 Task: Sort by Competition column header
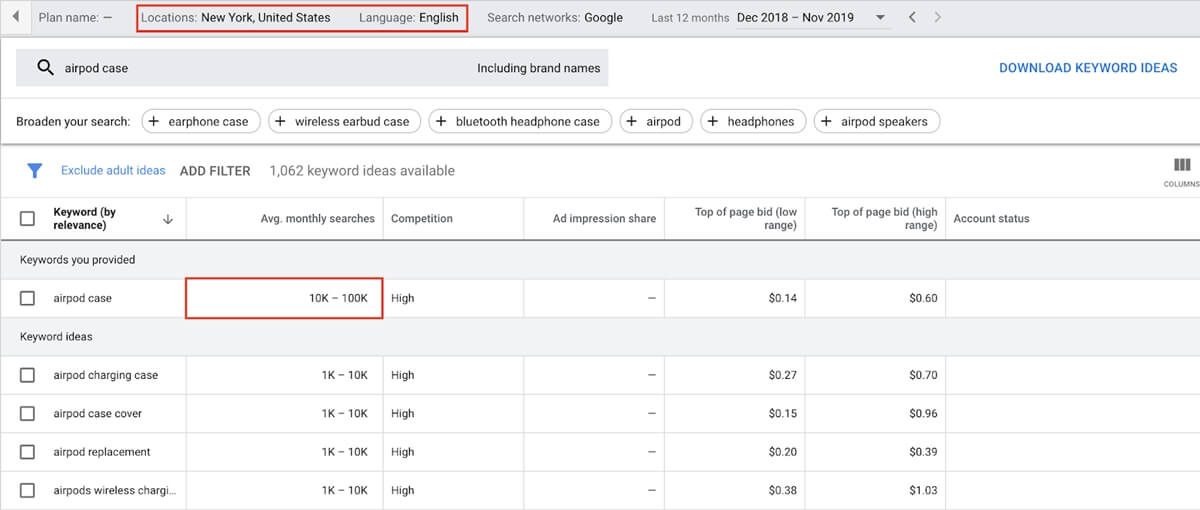(x=422, y=218)
